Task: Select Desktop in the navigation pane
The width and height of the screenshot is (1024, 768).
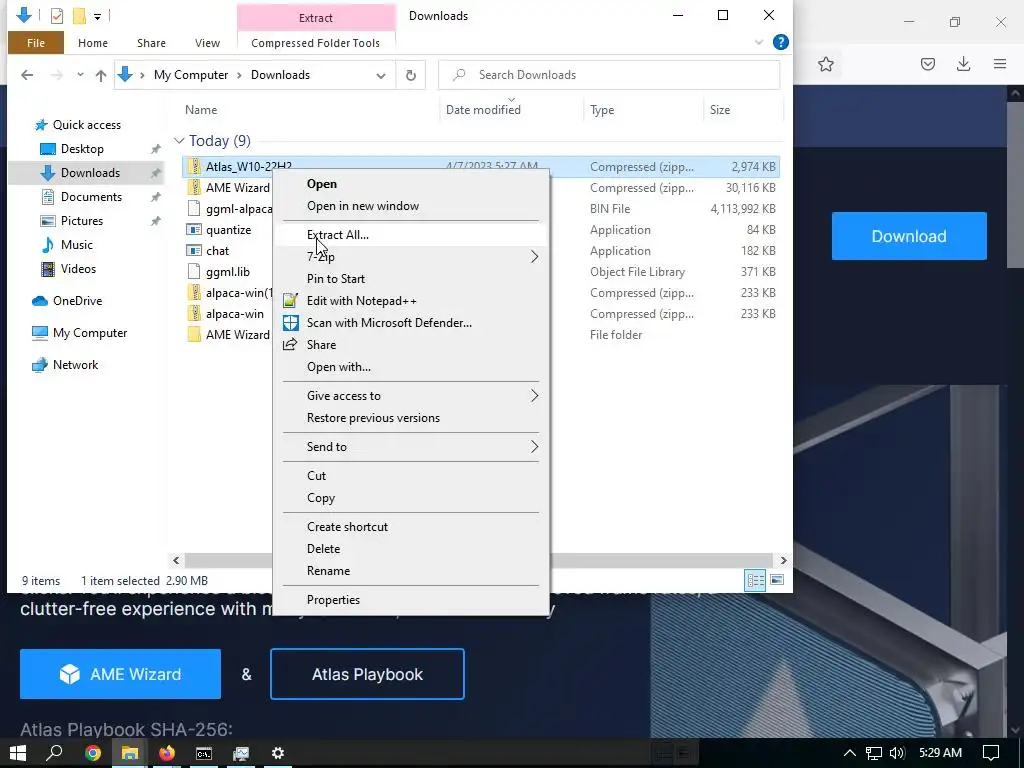Action: [x=82, y=149]
